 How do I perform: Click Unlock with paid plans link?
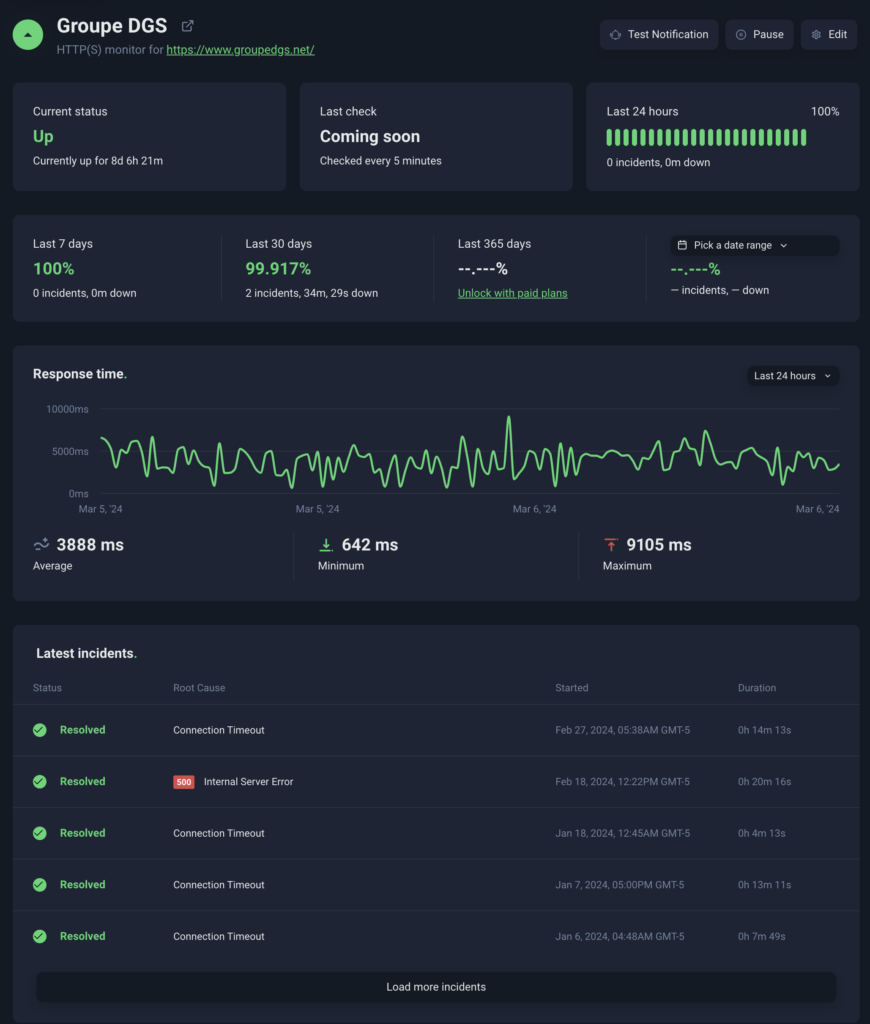click(x=512, y=293)
